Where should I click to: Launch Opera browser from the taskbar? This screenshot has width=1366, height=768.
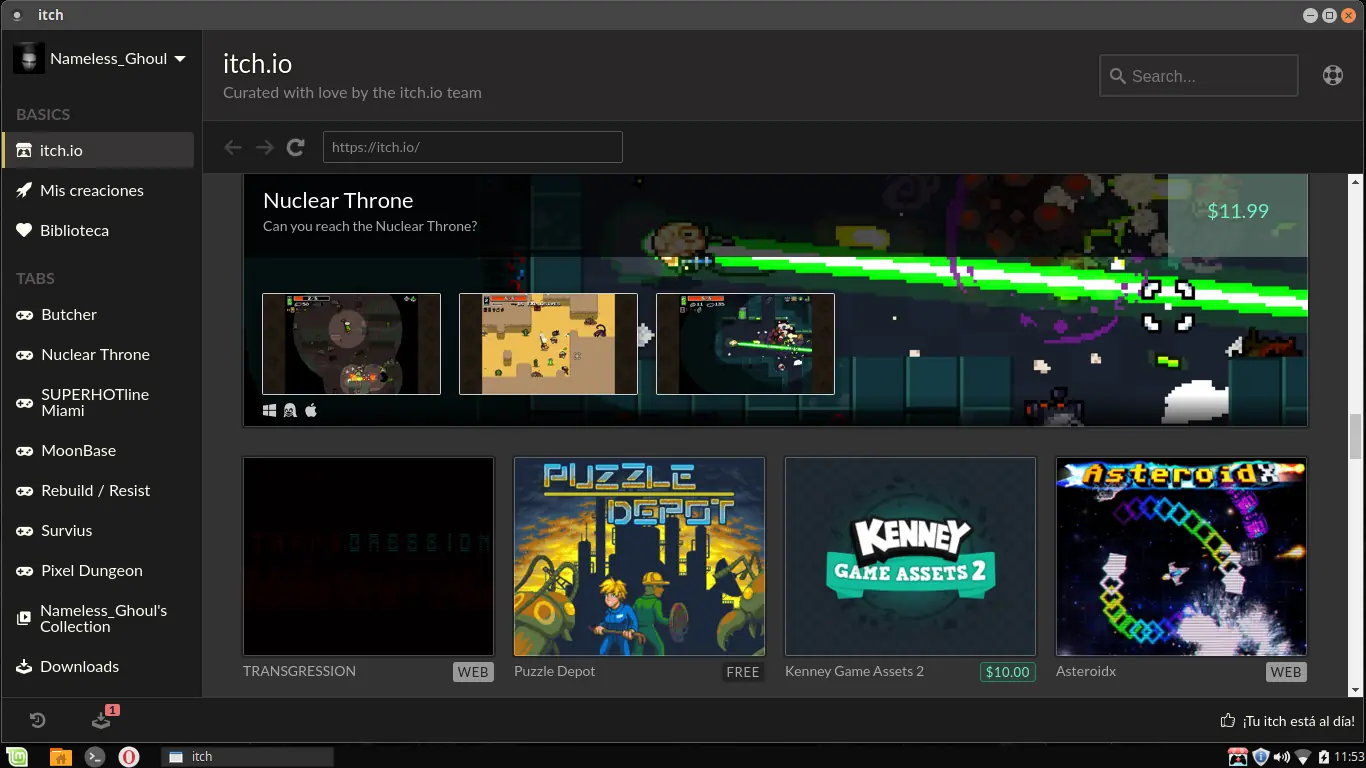pos(129,756)
